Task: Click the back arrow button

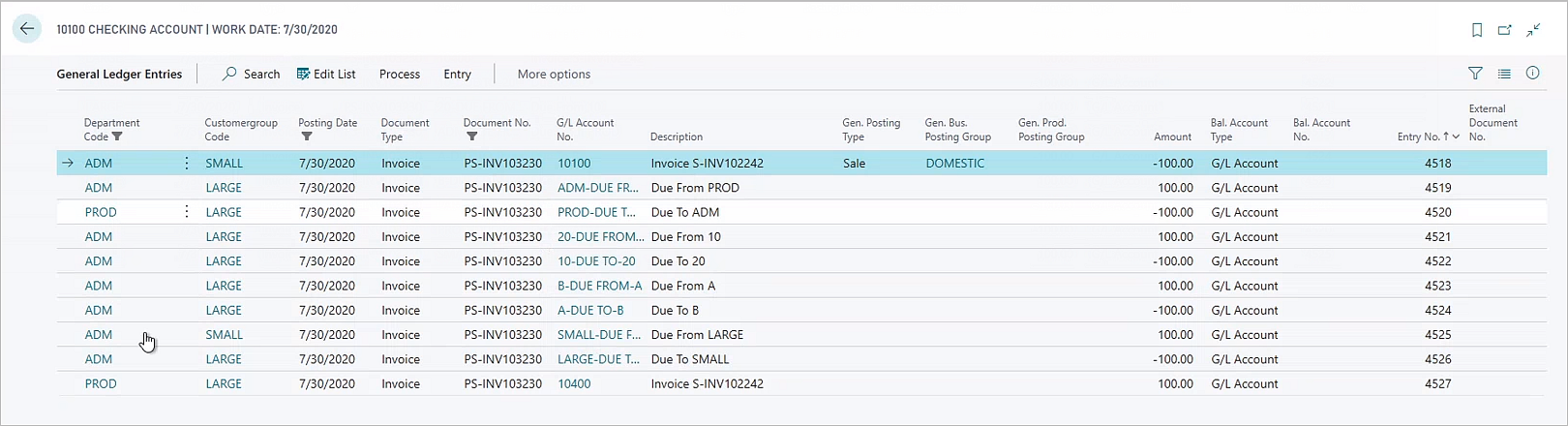Action: tap(27, 29)
